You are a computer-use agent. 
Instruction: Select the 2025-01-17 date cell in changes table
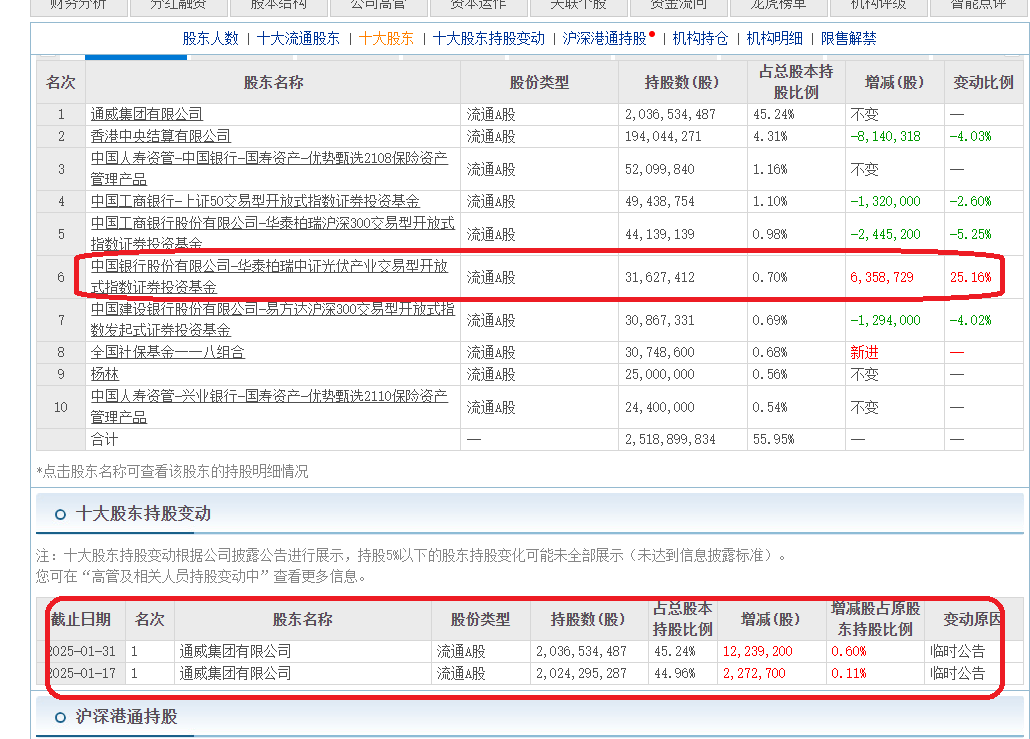pos(82,673)
